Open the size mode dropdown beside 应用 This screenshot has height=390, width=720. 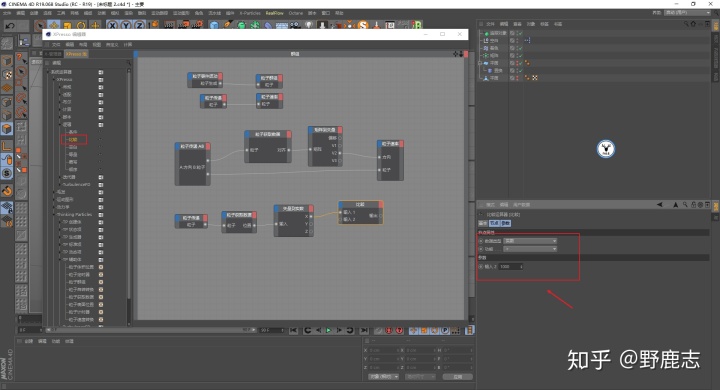pyautogui.click(x=420, y=377)
